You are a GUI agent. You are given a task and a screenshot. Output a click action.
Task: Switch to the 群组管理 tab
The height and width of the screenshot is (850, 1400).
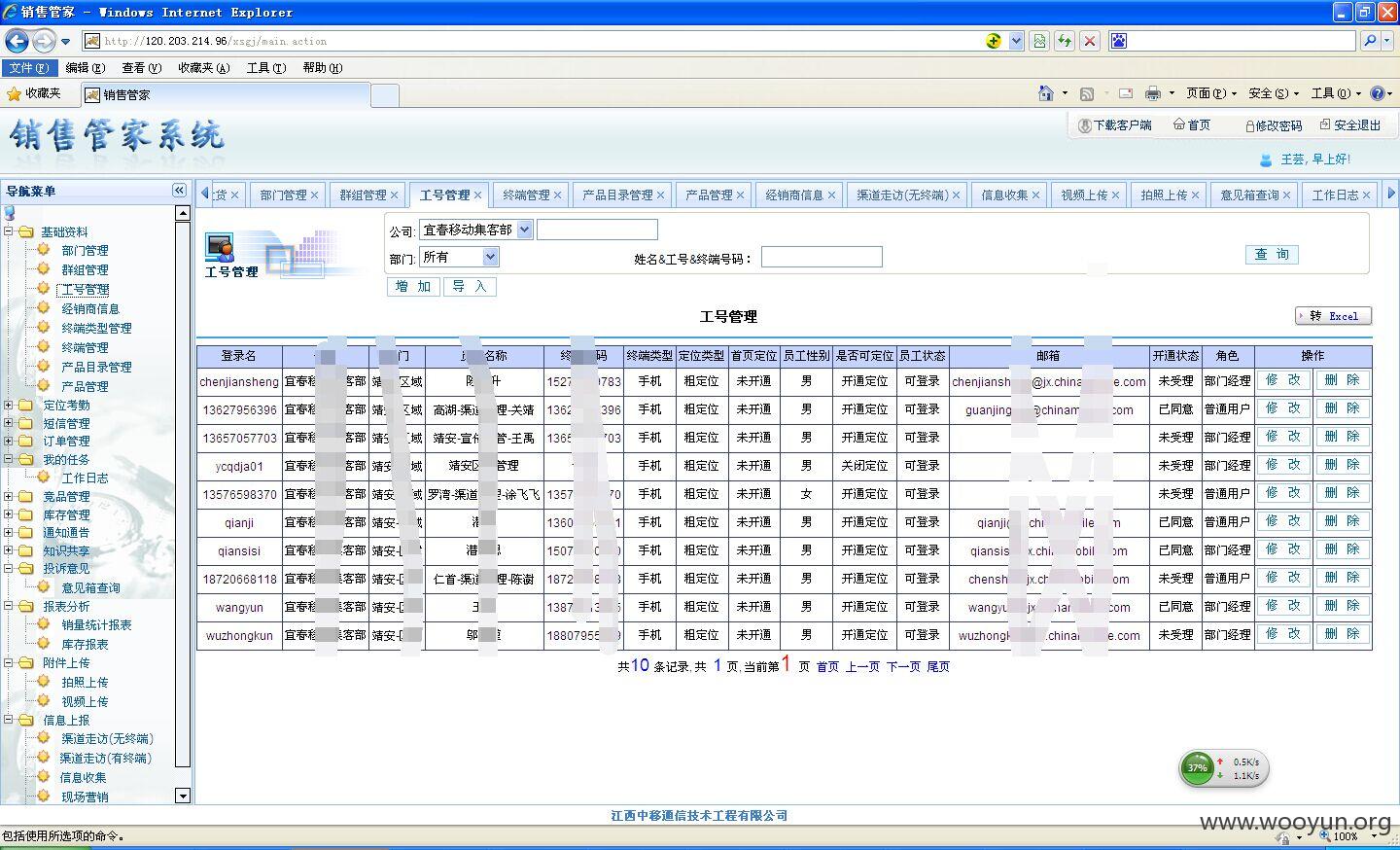click(363, 195)
